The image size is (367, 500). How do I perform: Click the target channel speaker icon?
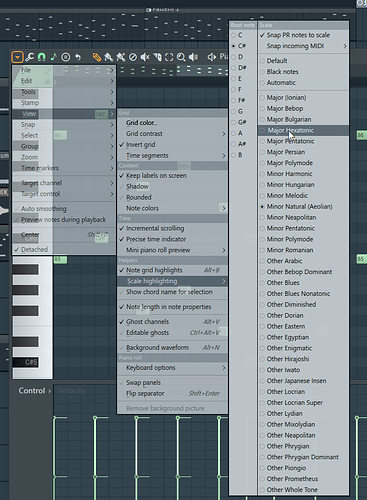click(x=212, y=57)
